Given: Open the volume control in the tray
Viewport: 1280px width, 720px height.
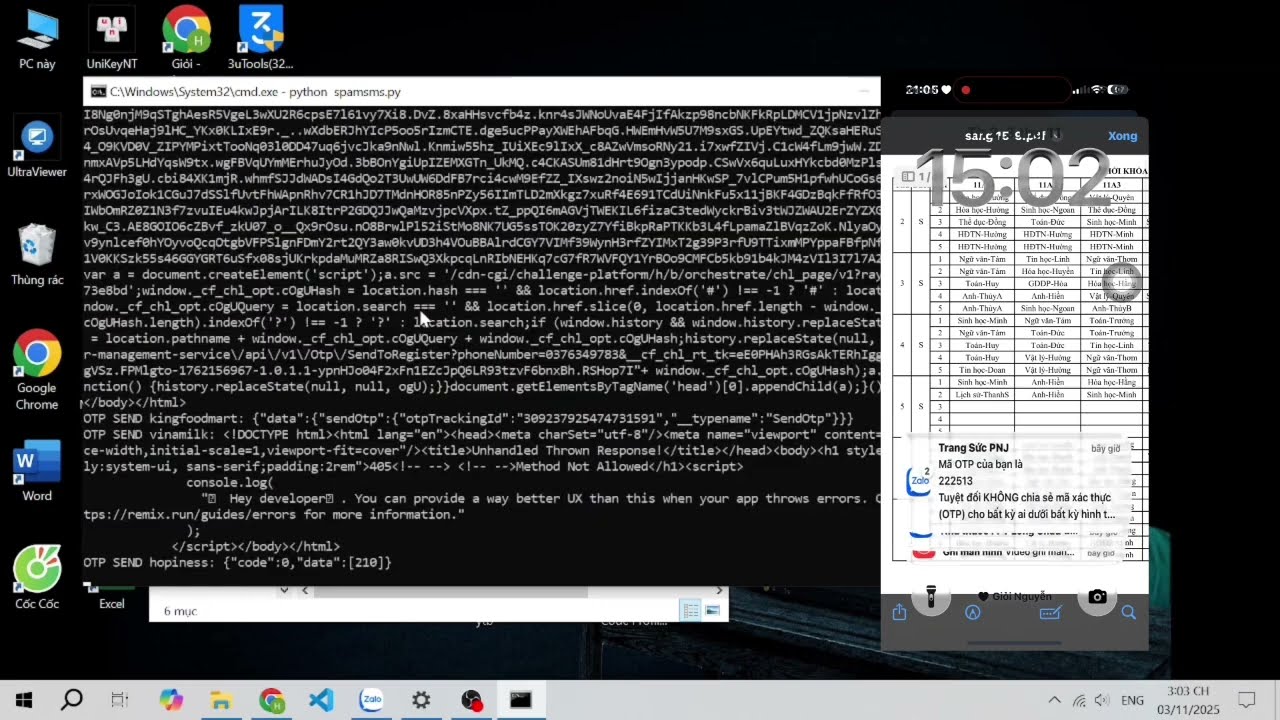Looking at the screenshot, I should 1102,700.
